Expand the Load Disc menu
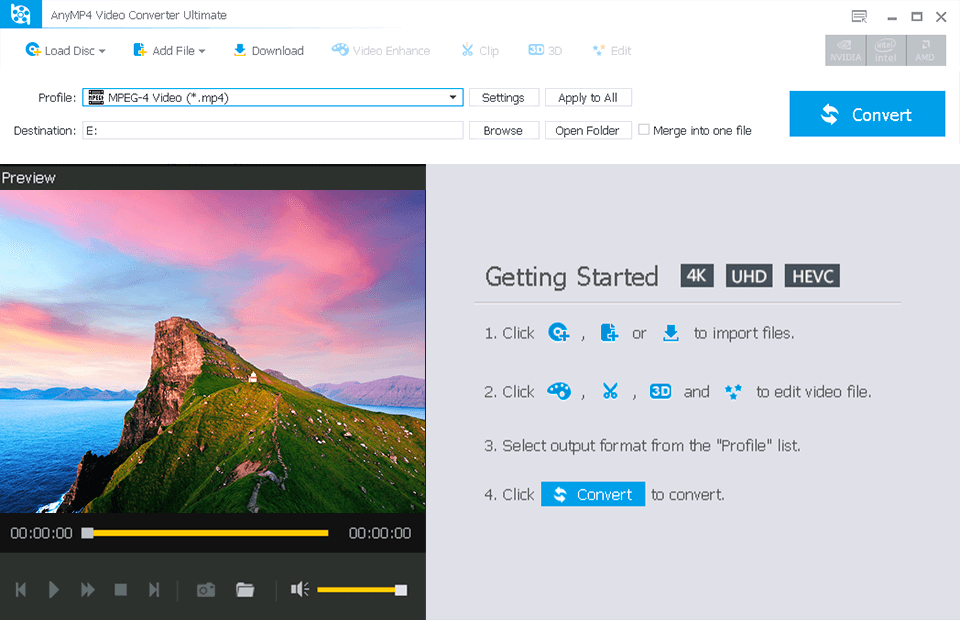This screenshot has height=620, width=960. 65,50
